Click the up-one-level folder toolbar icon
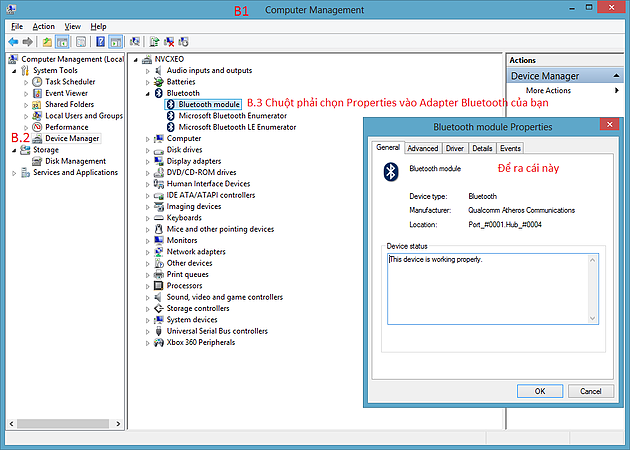 (47, 42)
